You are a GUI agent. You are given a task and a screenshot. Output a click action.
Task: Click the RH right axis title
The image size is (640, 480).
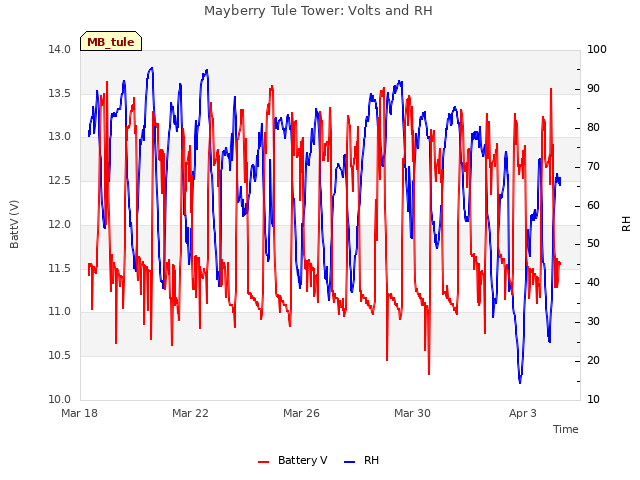[626, 224]
